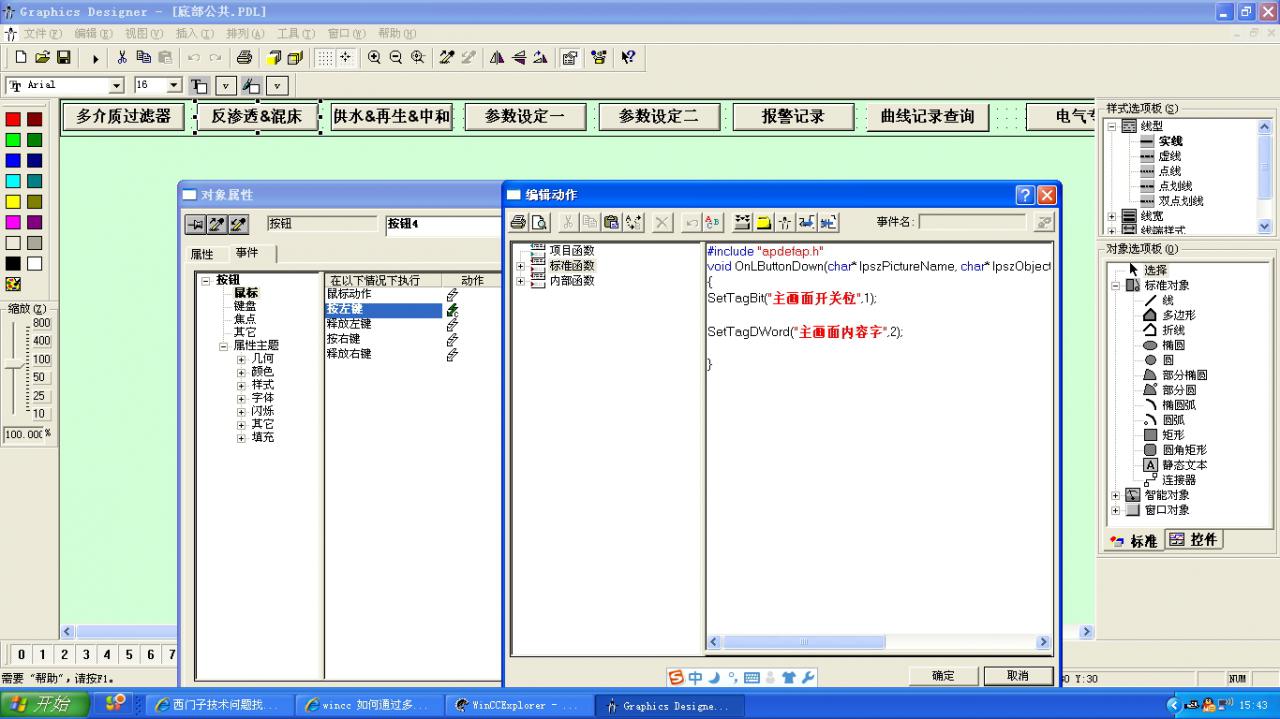The height and width of the screenshot is (719, 1280).
Task: Expand the 内部函数 tree node
Action: (x=520, y=281)
